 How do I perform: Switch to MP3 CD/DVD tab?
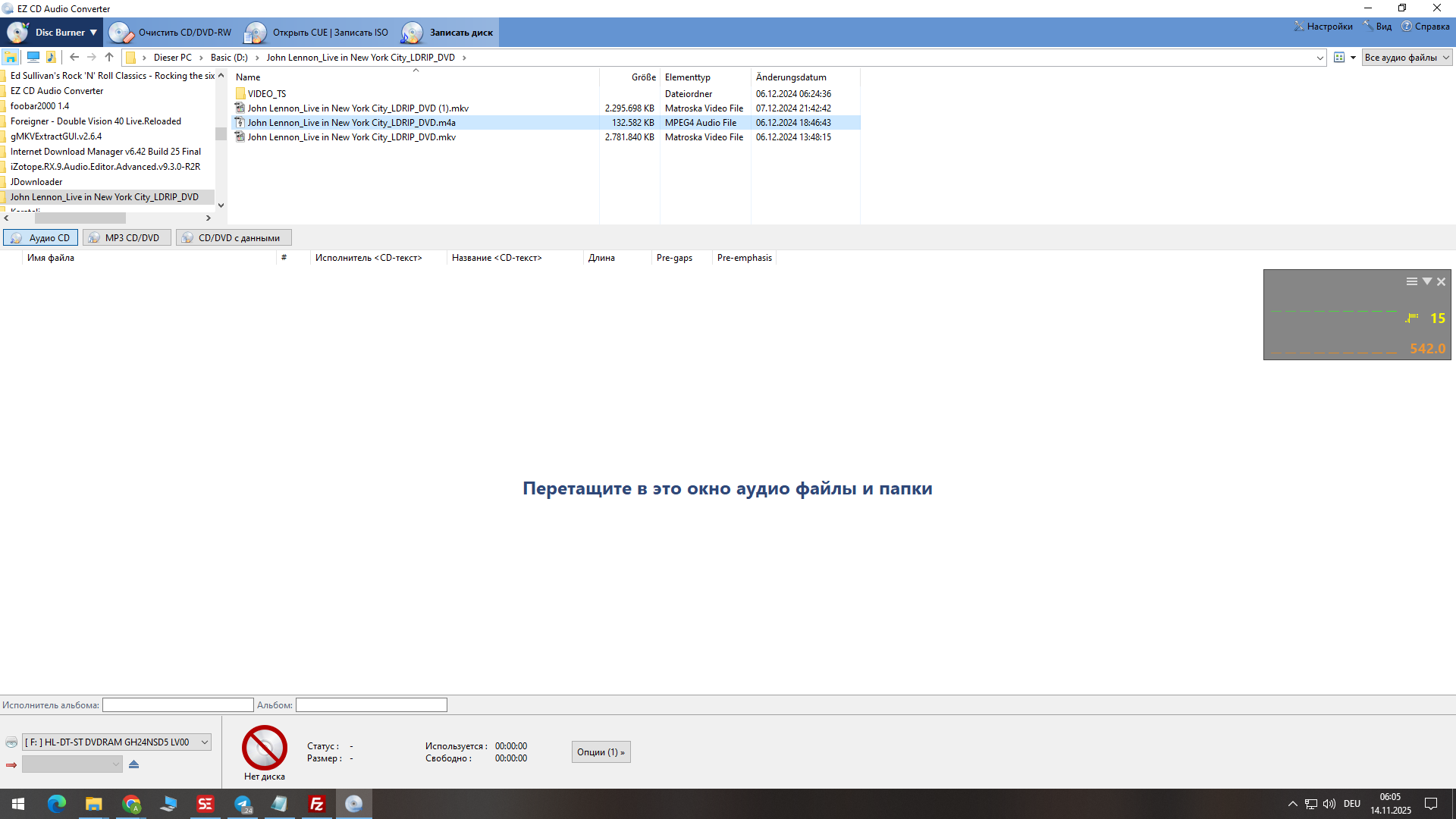point(127,238)
